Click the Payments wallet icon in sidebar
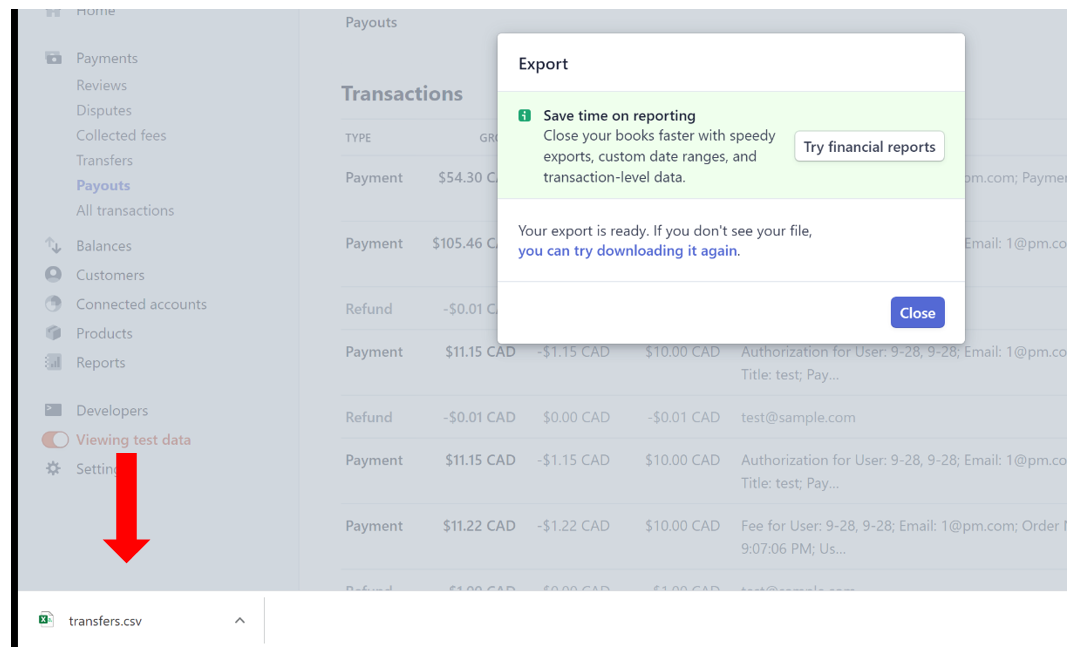This screenshot has height=651, width=1079. tap(54, 59)
